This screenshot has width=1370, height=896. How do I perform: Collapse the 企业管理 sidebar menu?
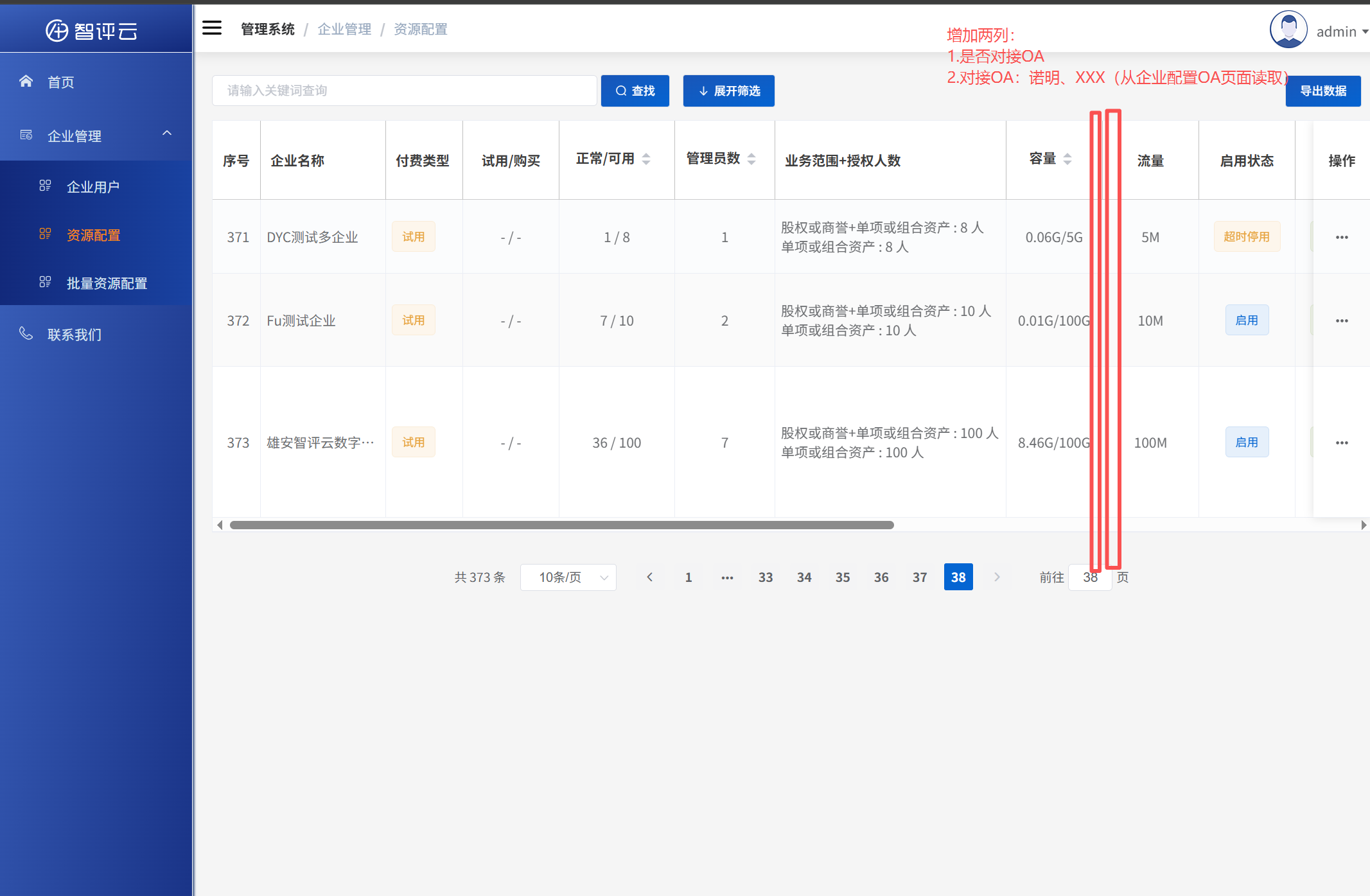pyautogui.click(x=167, y=134)
